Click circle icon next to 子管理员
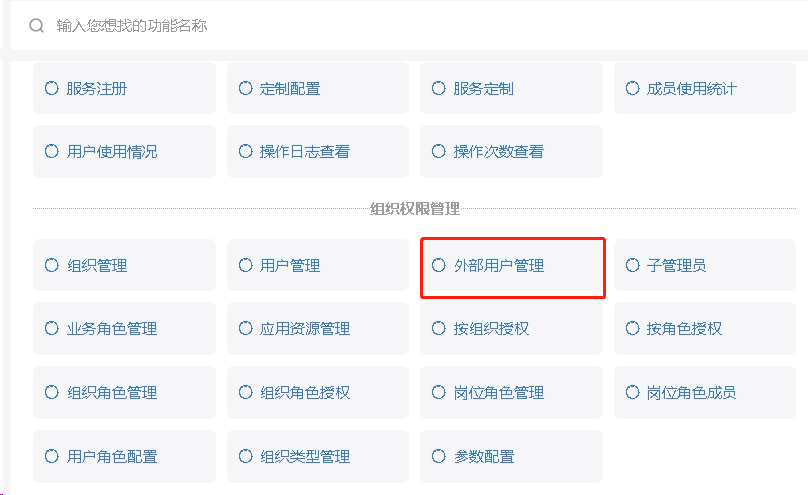The image size is (808, 495). pyautogui.click(x=632, y=265)
